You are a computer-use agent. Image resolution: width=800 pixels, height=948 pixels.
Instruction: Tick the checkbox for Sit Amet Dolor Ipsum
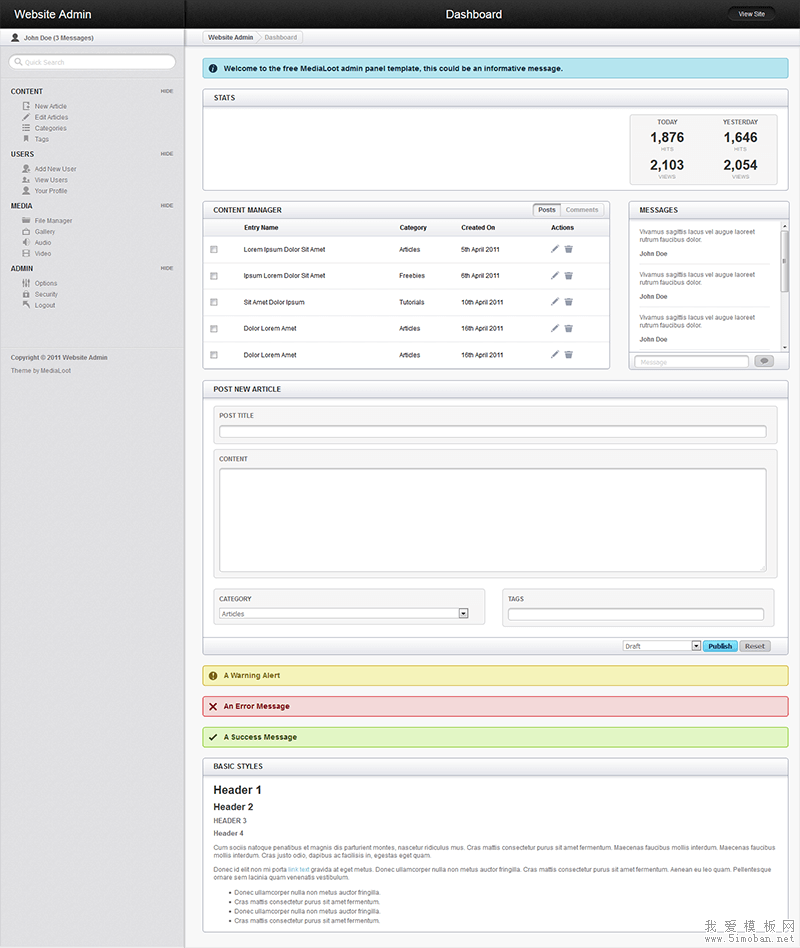pyautogui.click(x=214, y=302)
